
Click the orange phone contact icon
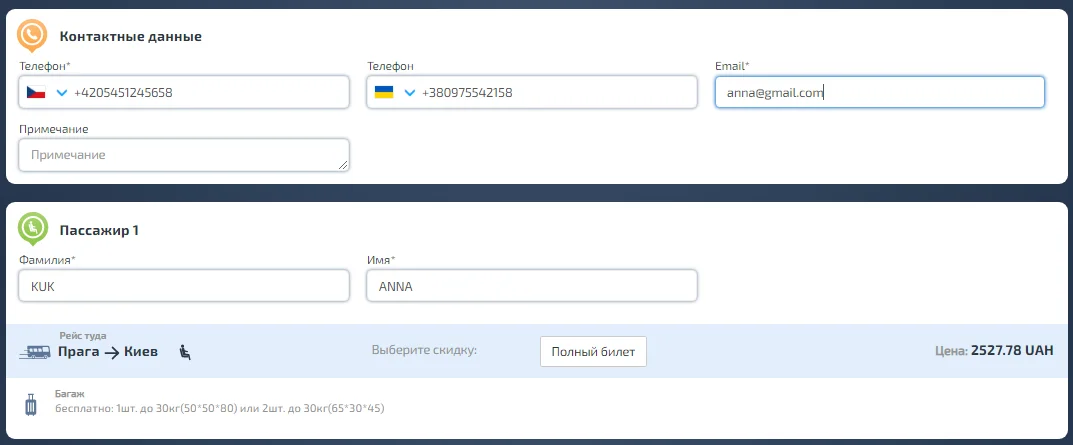pos(32,36)
